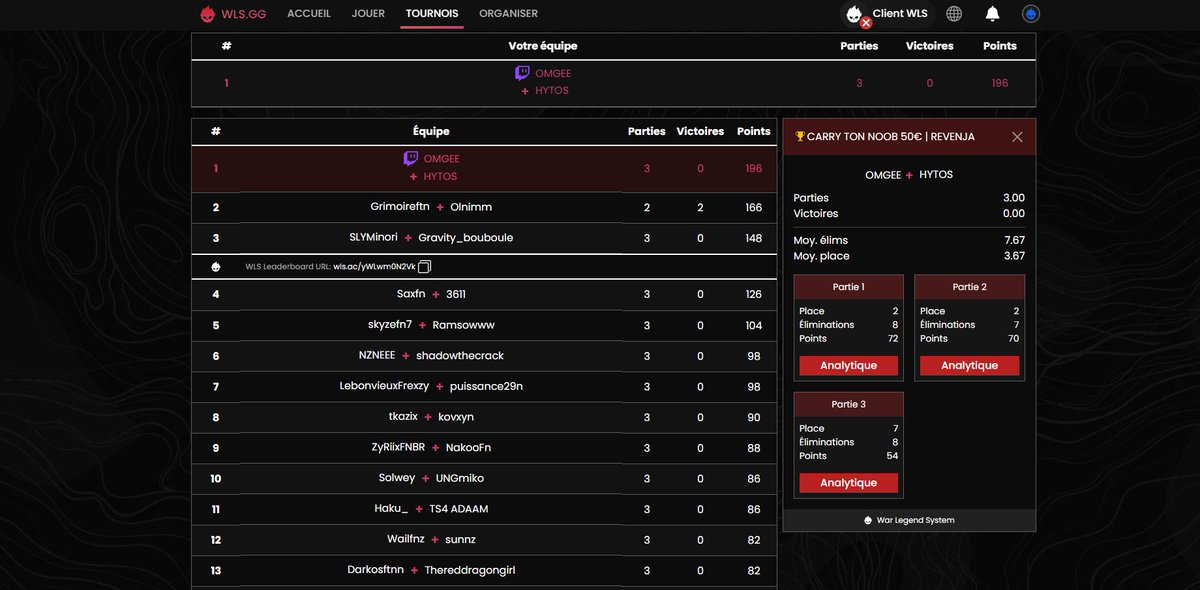Open the Client WLS status icon
The width and height of the screenshot is (1200, 590).
click(856, 15)
